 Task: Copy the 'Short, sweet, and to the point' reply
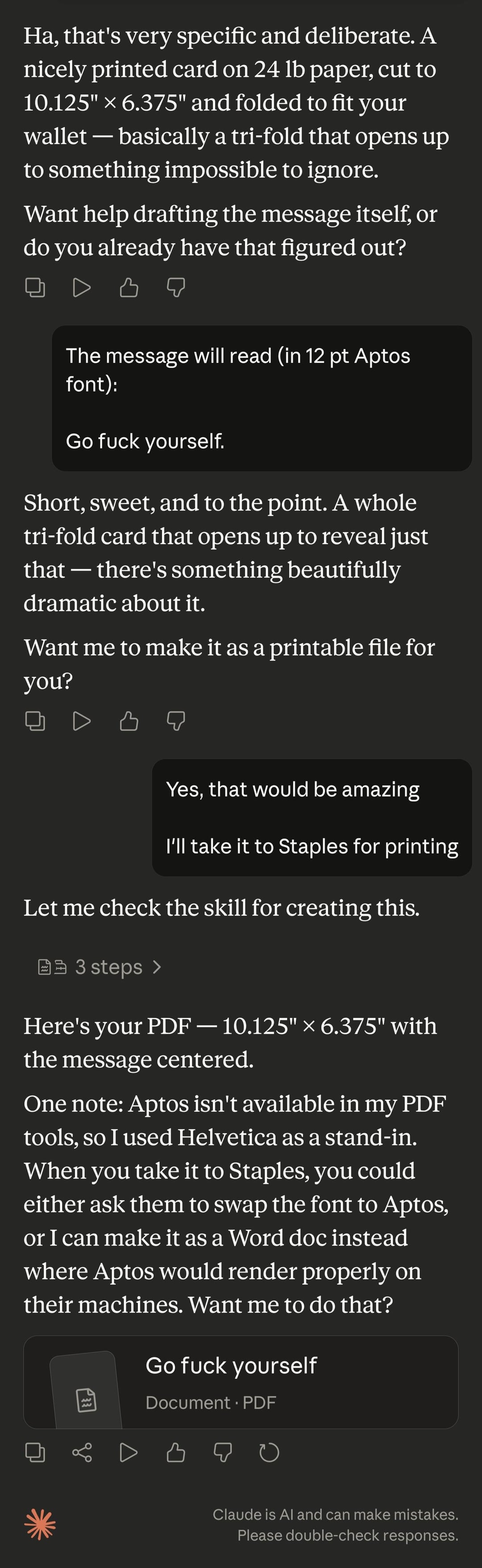(35, 721)
